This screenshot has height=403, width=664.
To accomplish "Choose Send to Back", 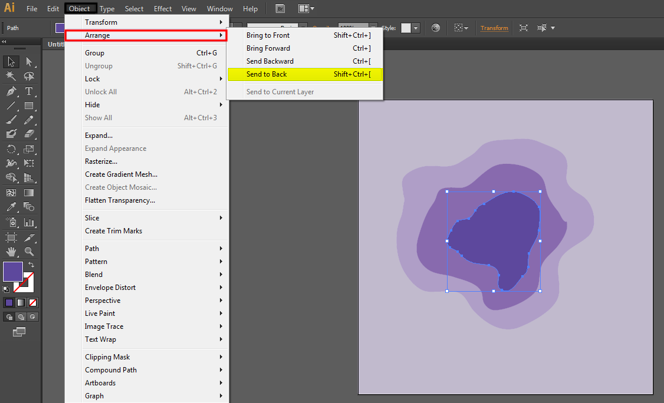I will [x=267, y=74].
